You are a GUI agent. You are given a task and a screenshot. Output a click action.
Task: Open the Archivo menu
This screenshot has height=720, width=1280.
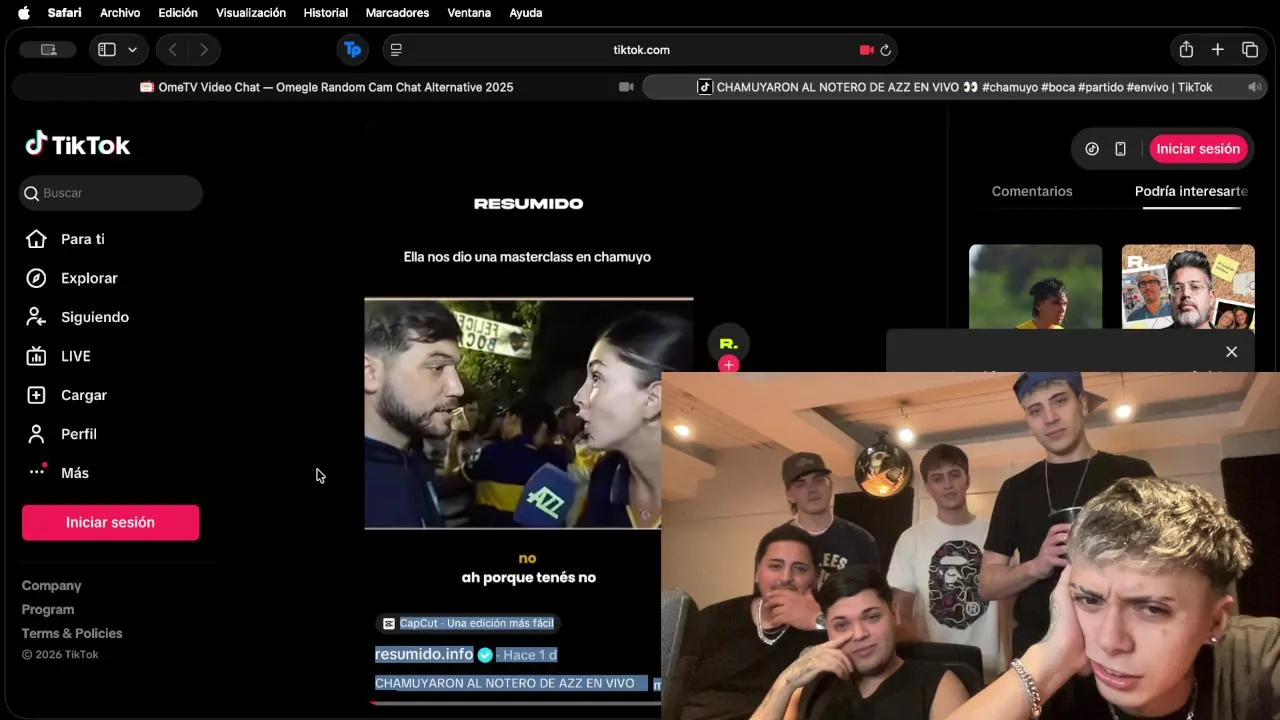point(120,13)
